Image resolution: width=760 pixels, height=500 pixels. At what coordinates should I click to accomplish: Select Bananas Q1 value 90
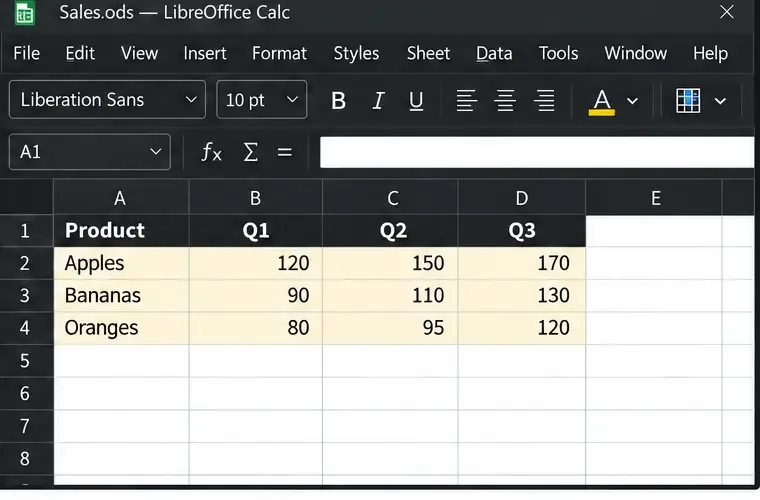pos(255,296)
